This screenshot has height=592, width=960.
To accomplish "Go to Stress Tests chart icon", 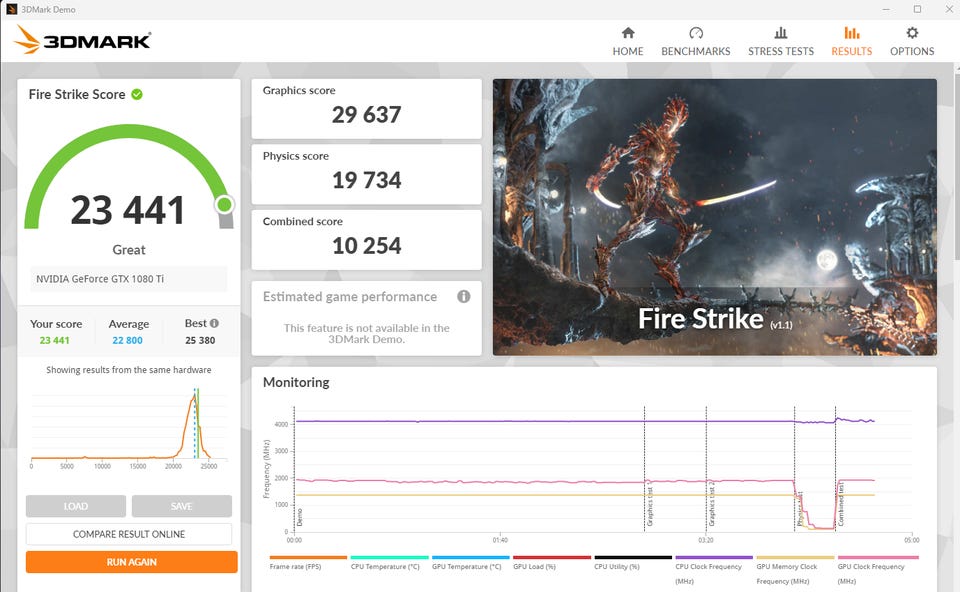I will coord(780,33).
